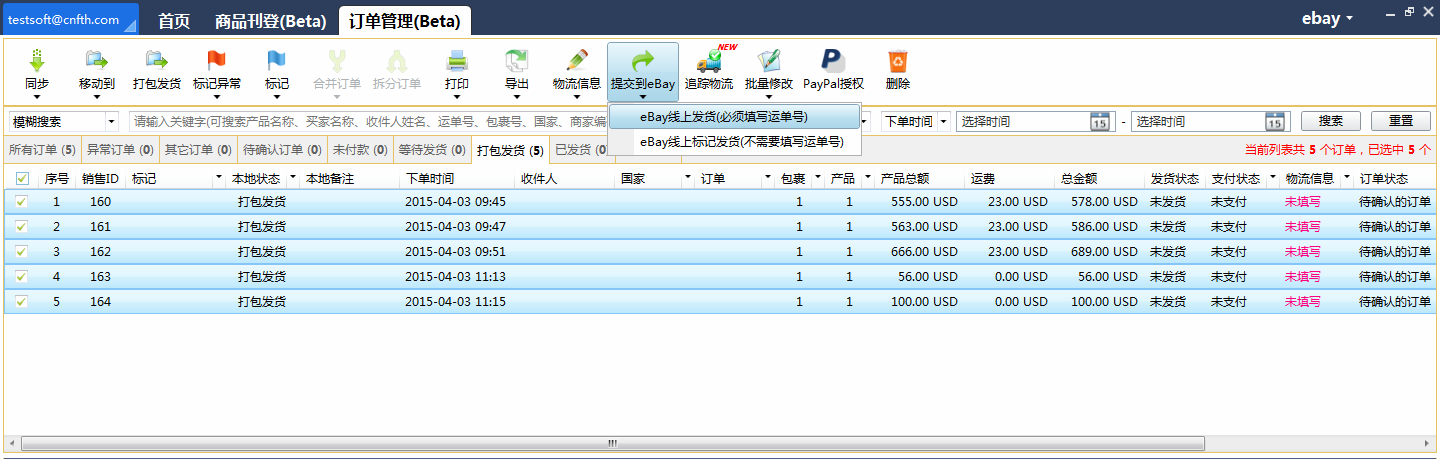
Task: Click the 批量修改 icon
Action: 769,60
